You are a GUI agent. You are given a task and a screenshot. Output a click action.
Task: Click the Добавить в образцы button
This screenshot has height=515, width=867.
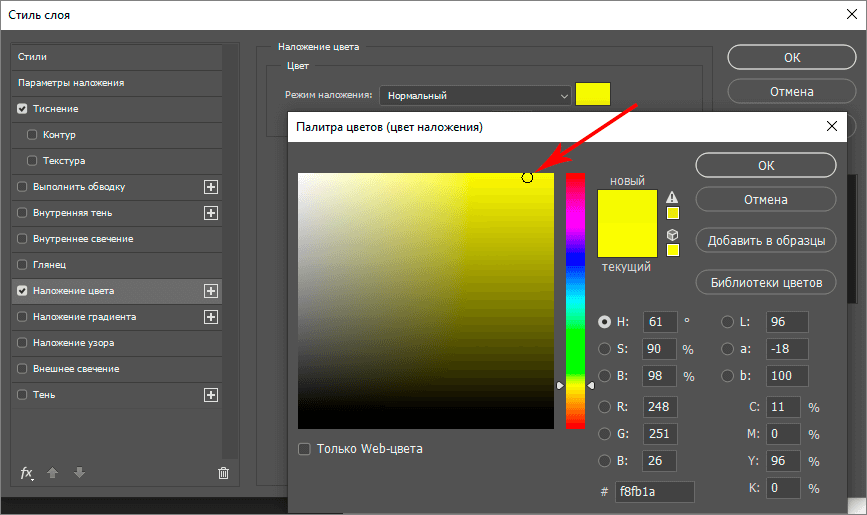coord(766,241)
